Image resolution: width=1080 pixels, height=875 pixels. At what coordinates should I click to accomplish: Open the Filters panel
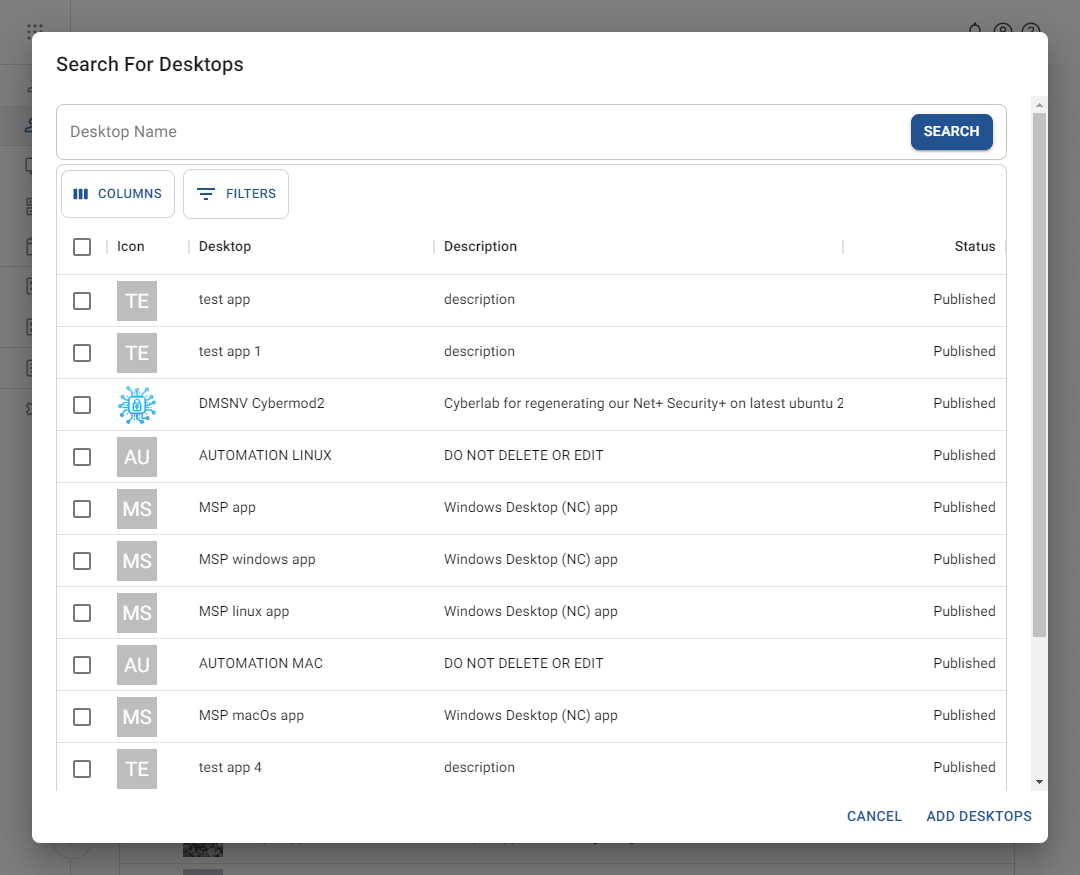236,194
